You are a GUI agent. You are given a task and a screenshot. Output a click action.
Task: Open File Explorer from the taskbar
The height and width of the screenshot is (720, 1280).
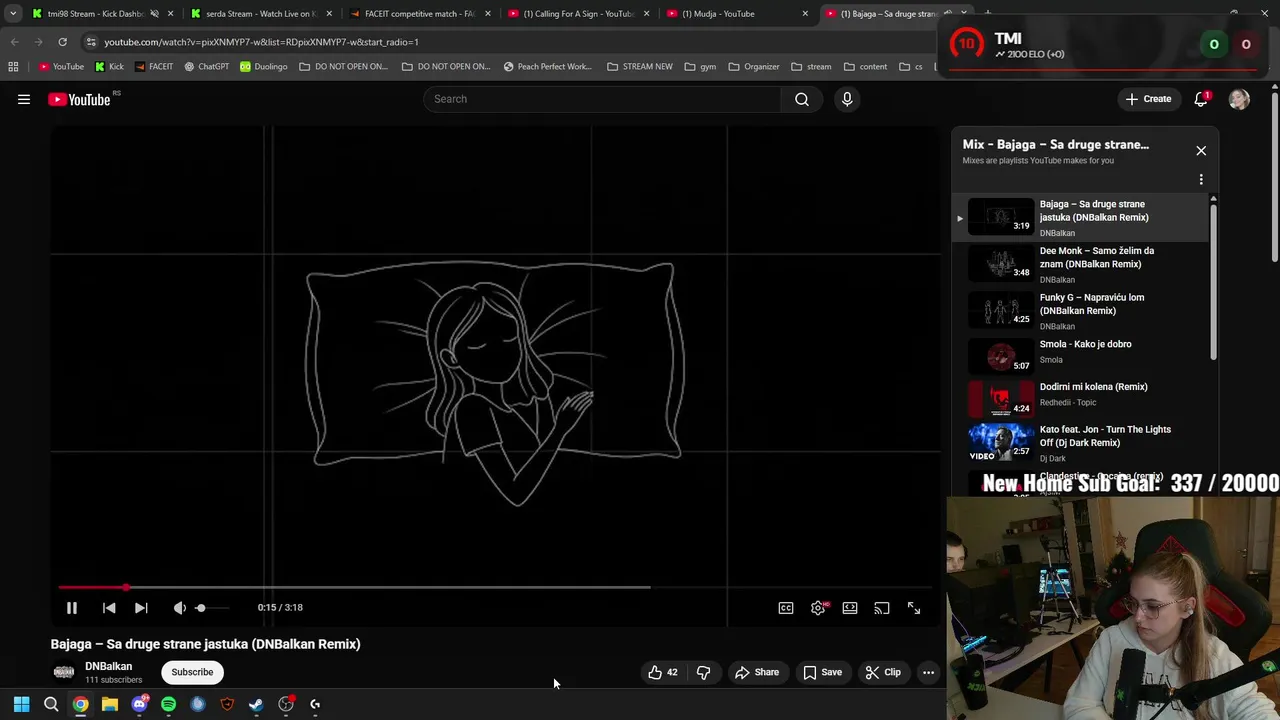pos(110,704)
